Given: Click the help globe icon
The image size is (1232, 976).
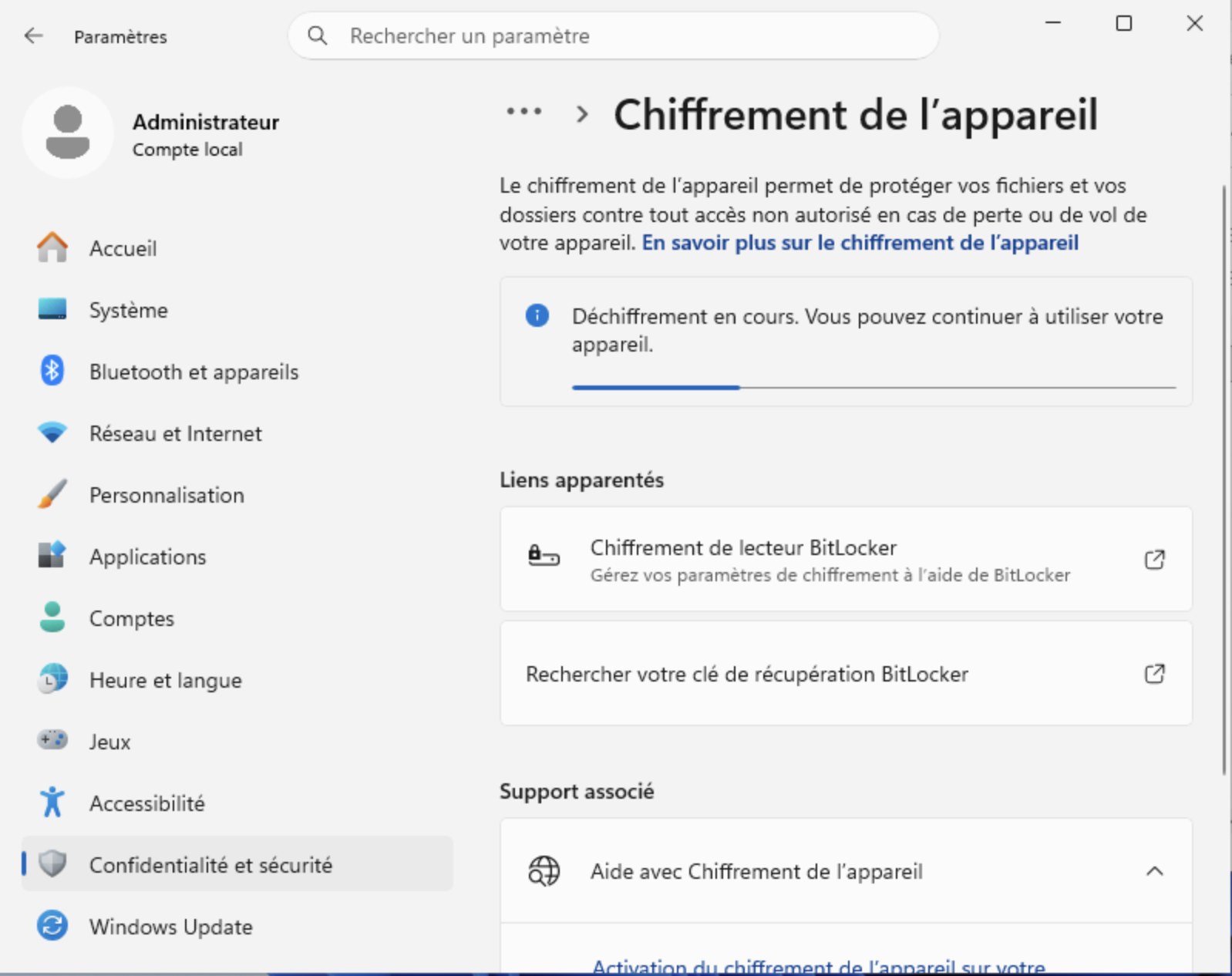Looking at the screenshot, I should (x=544, y=871).
